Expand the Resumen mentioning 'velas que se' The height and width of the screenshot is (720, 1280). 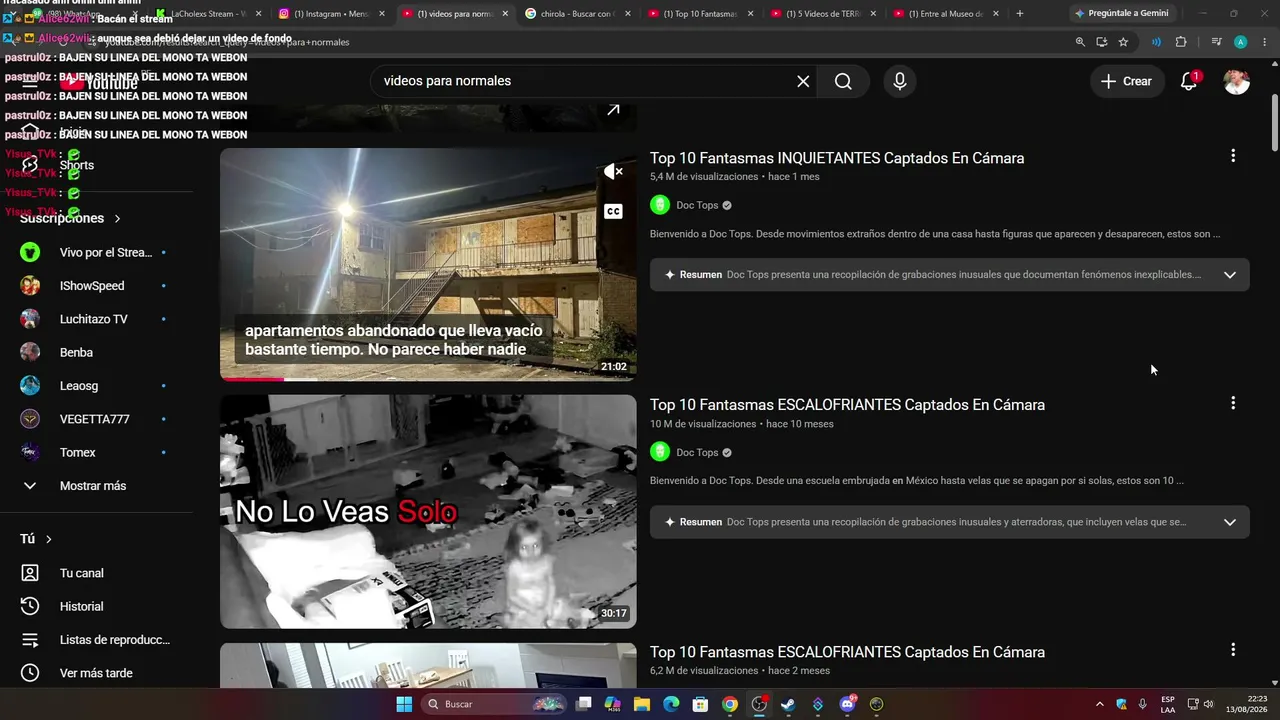(x=1230, y=522)
